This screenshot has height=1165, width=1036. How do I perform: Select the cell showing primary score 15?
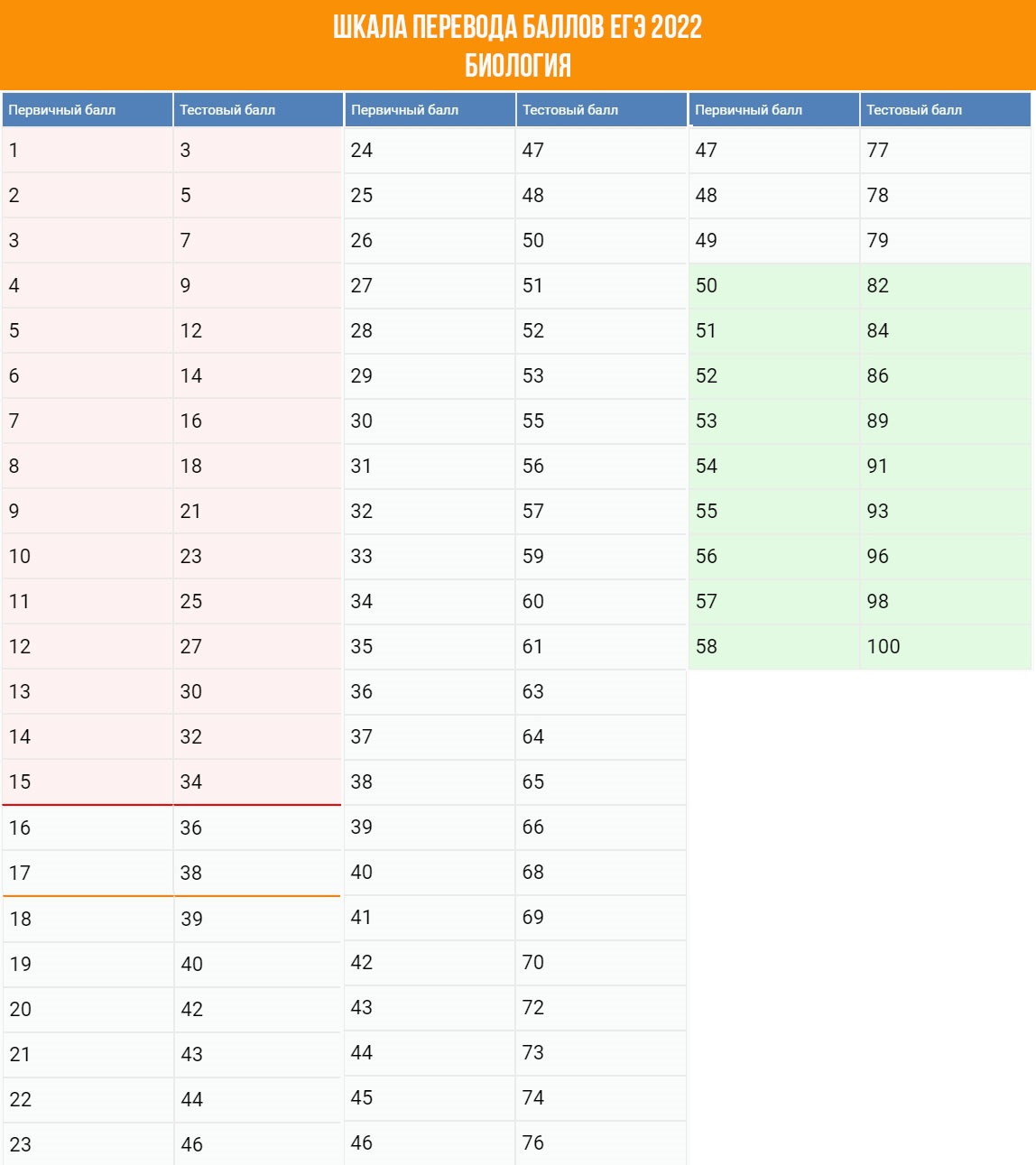coord(87,781)
